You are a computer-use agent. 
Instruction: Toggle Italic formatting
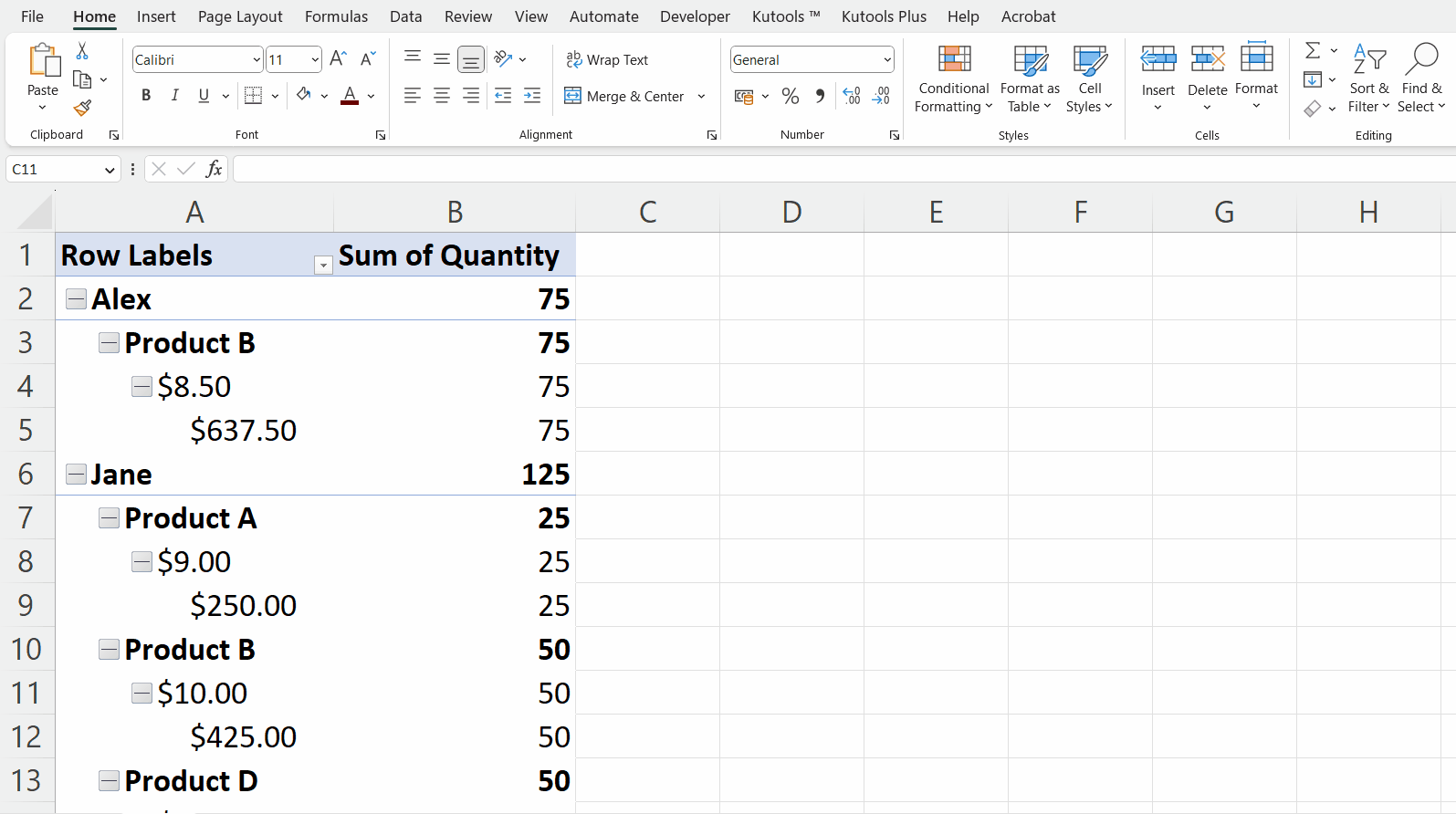(x=174, y=95)
